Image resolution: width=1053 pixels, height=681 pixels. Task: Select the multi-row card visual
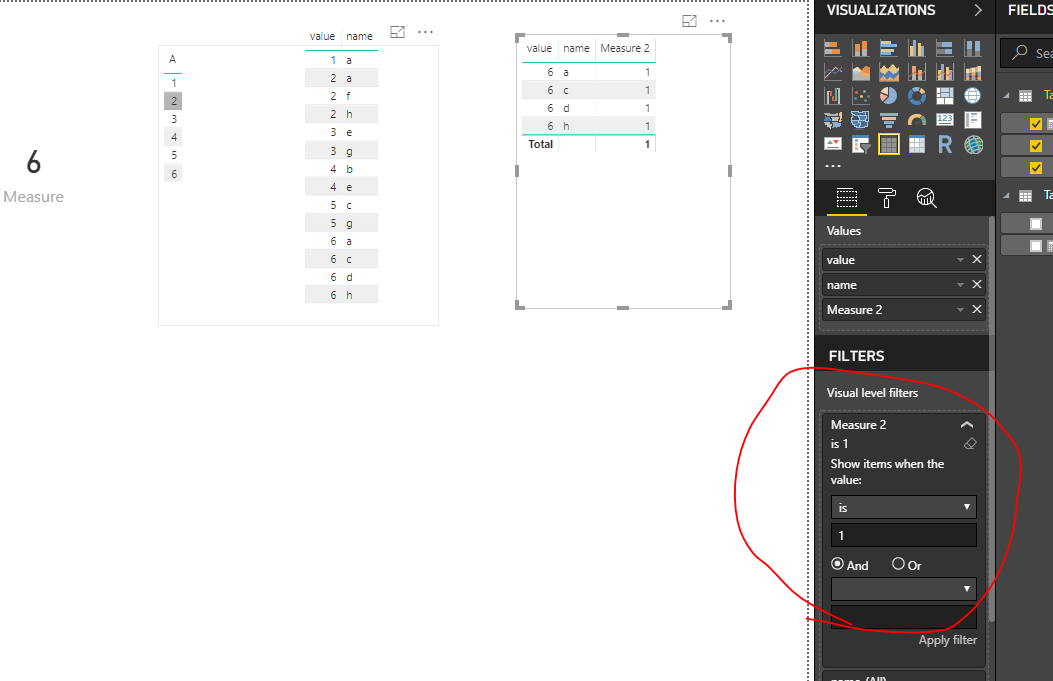pyautogui.click(x=972, y=120)
